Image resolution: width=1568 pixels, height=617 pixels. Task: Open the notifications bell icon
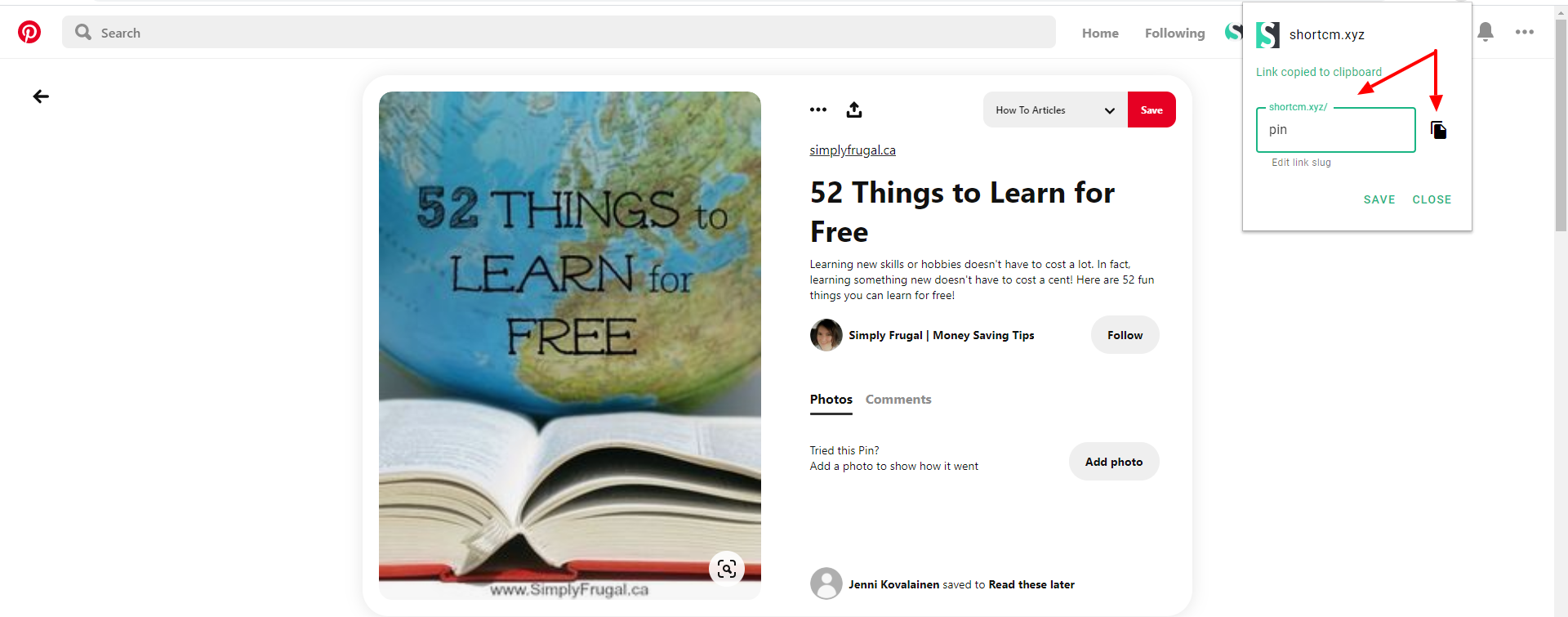coord(1486,32)
